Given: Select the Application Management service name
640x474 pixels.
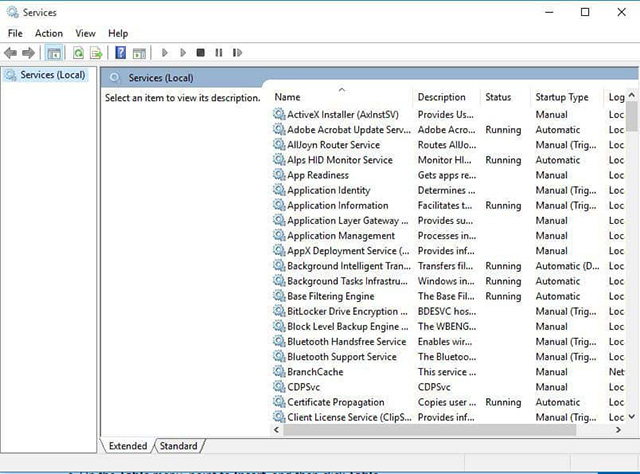Looking at the screenshot, I should click(341, 236).
